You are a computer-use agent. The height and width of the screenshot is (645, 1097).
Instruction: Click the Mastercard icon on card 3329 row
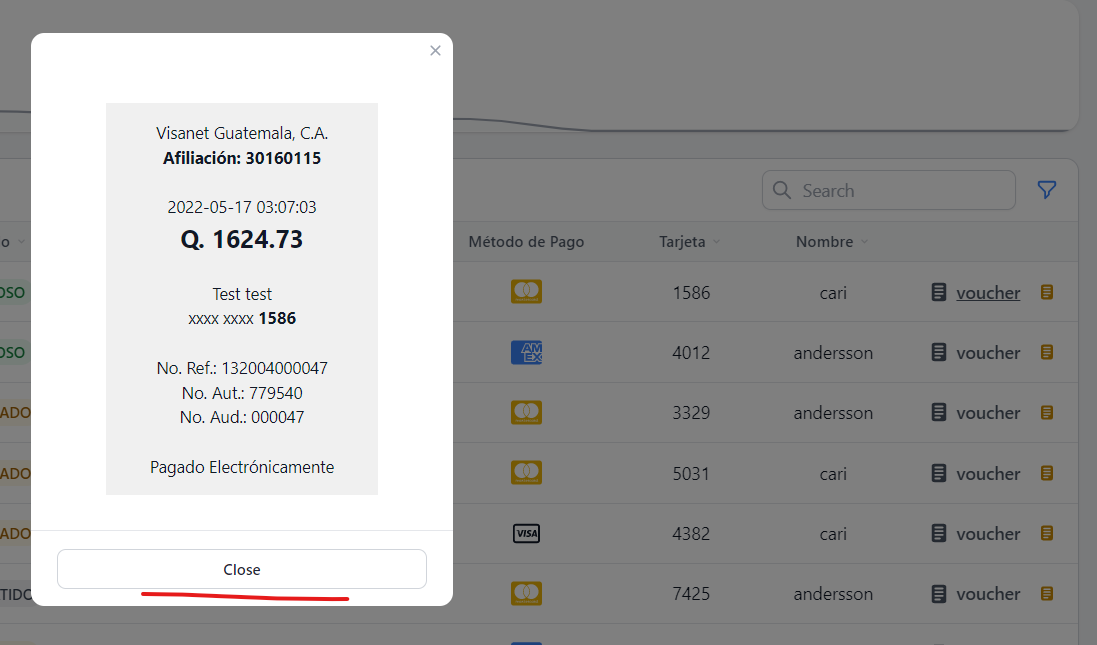(526, 412)
